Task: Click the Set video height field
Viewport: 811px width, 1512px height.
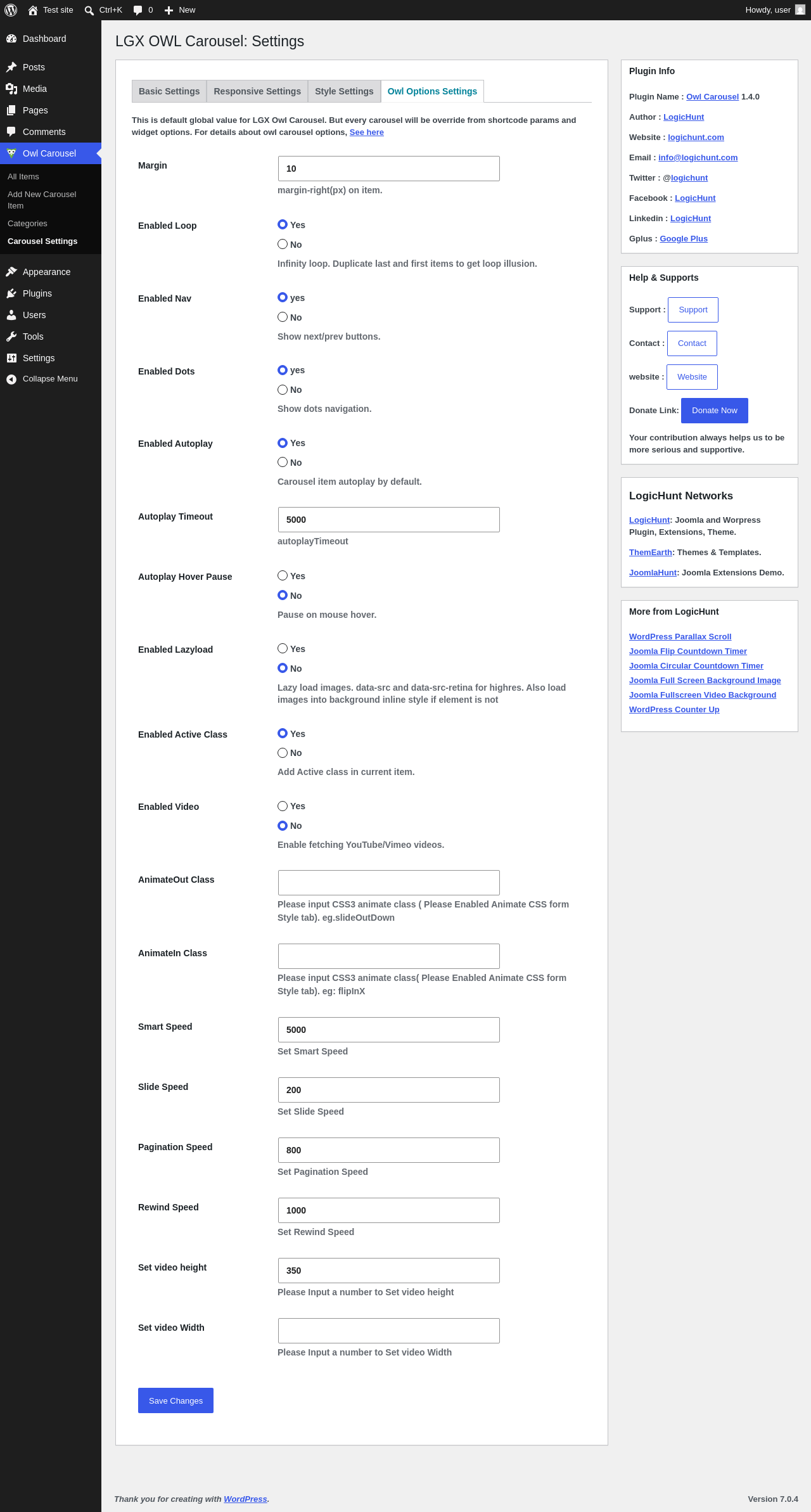Action: (x=389, y=1271)
